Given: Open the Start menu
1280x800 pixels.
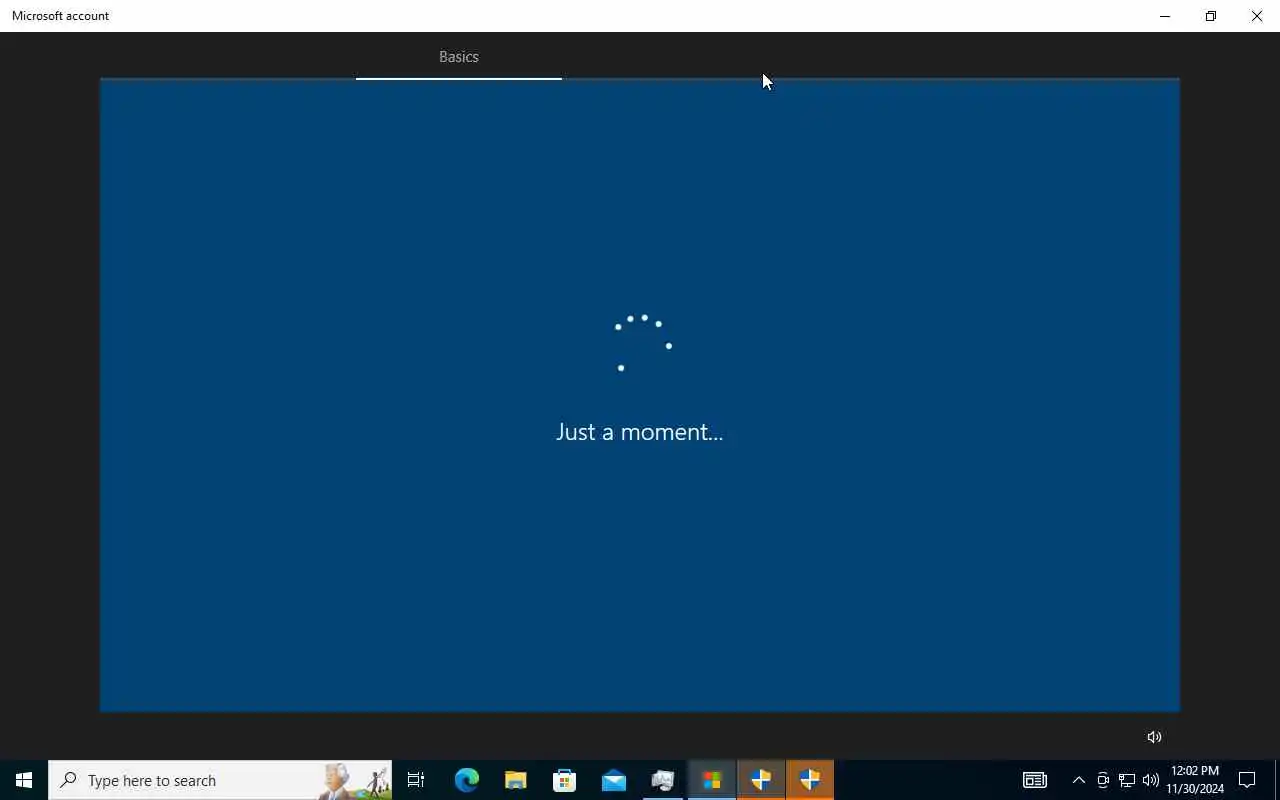Looking at the screenshot, I should (24, 780).
